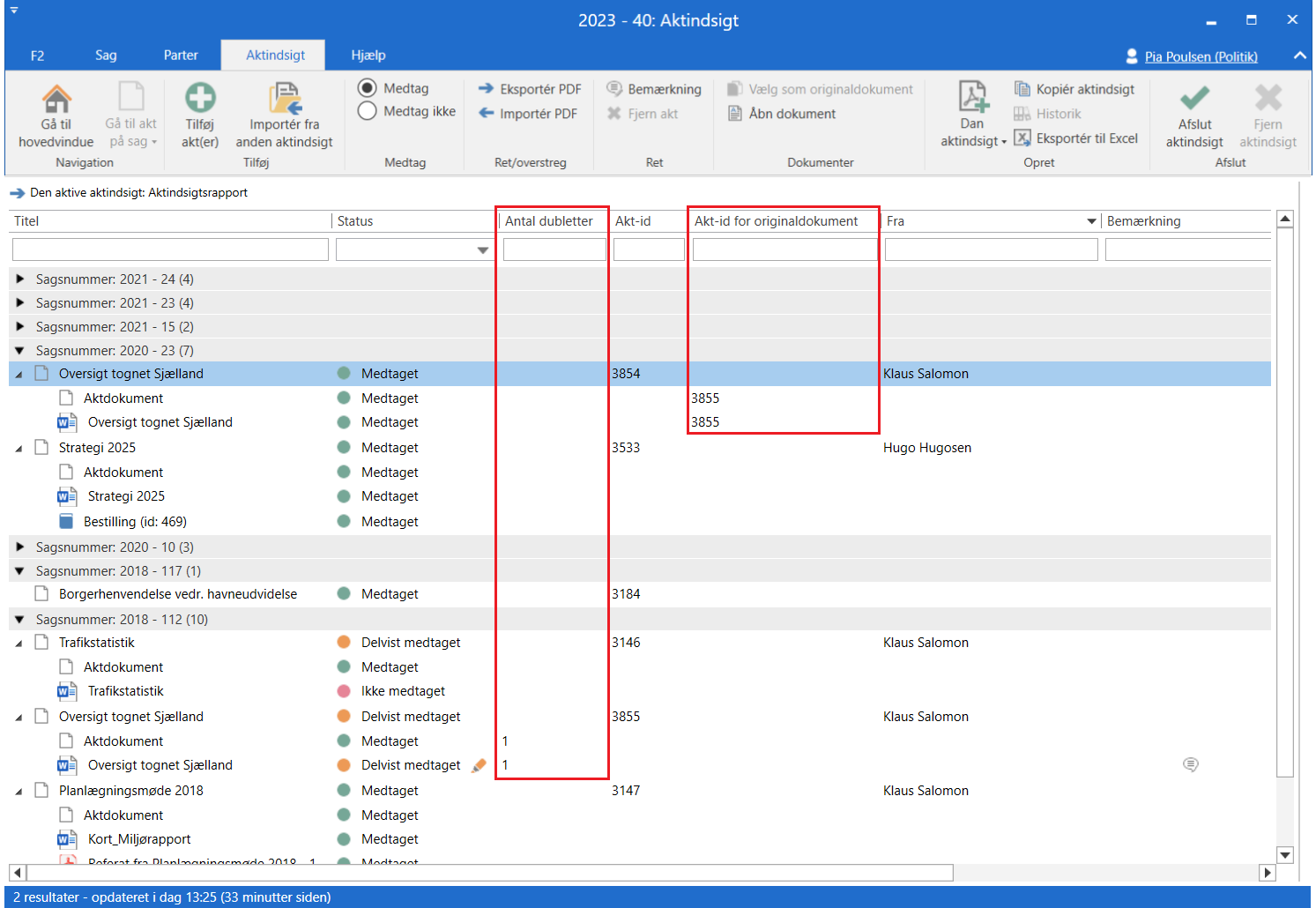This screenshot has width=1316, height=908.
Task: Collapse the Trafikstatistik record node
Action: [x=19, y=644]
